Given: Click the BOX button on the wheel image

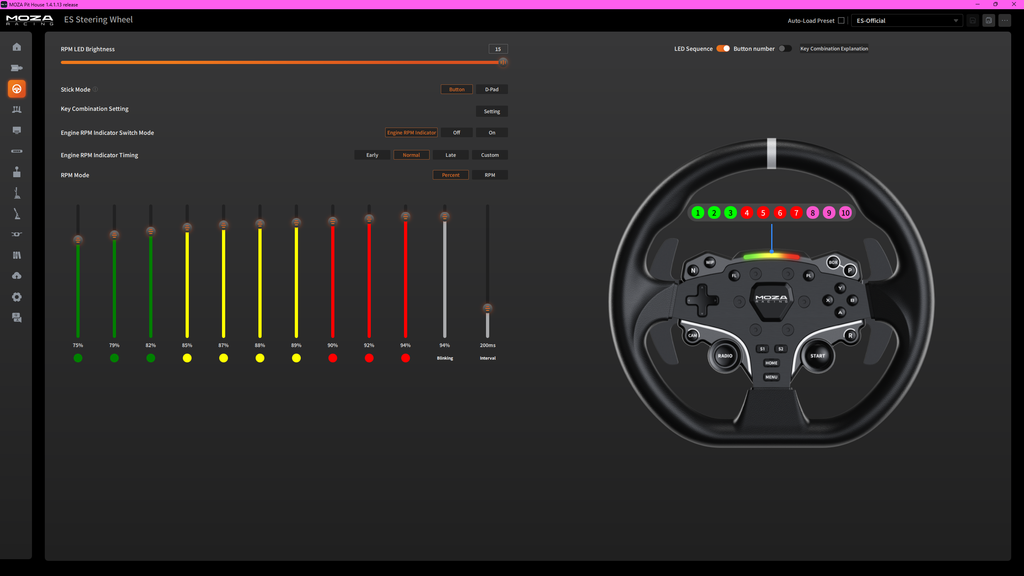Looking at the screenshot, I should tap(833, 263).
